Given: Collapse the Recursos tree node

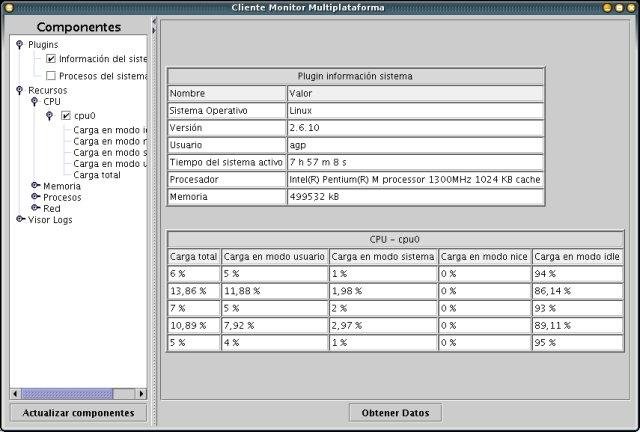Looking at the screenshot, I should point(19,90).
